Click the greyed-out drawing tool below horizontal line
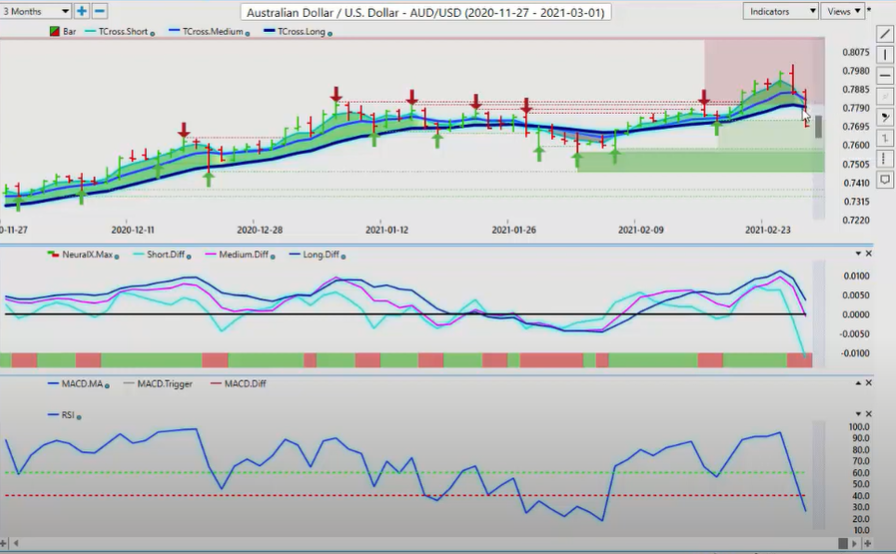Viewport: 896px width, 554px height. coord(885,96)
